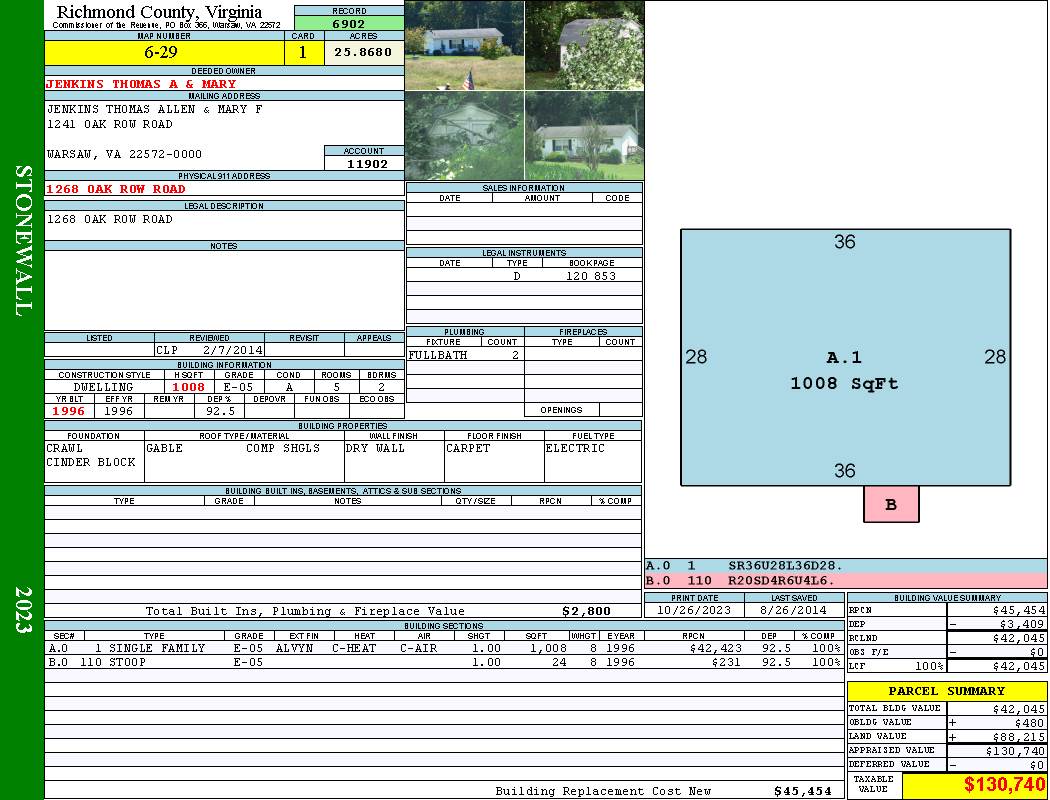Select the A.0 sketch code row

coord(845,566)
